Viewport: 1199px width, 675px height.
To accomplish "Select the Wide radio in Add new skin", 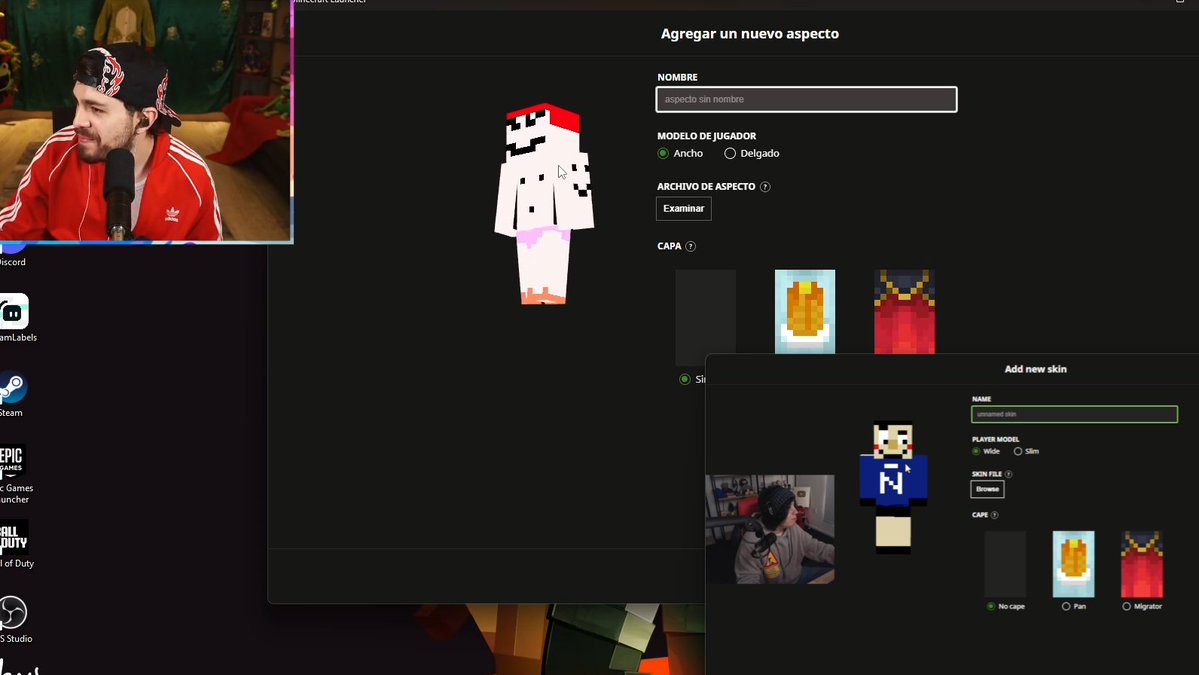I will (x=976, y=452).
